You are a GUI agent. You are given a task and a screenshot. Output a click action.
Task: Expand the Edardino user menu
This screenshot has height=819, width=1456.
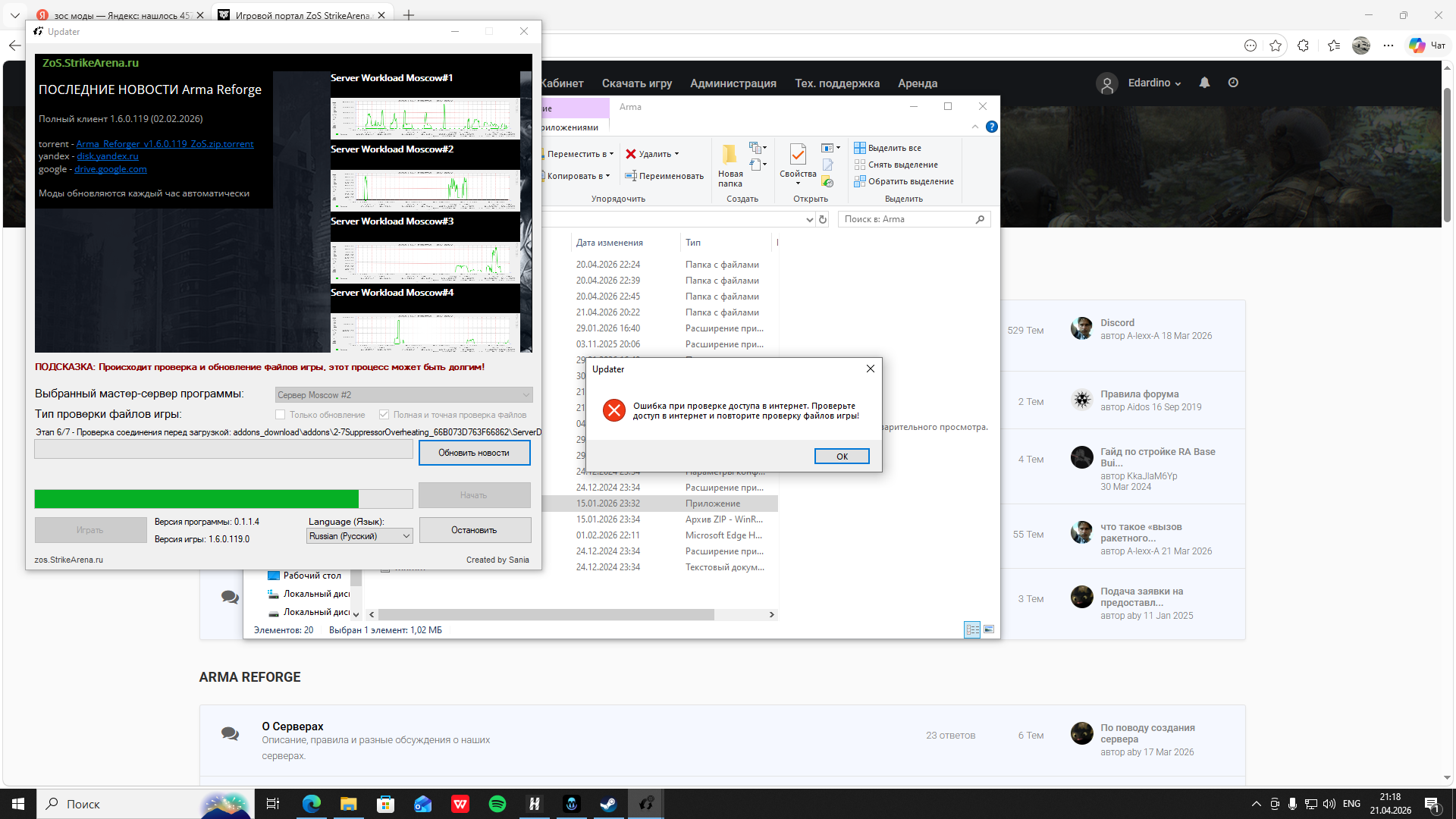click(1154, 83)
